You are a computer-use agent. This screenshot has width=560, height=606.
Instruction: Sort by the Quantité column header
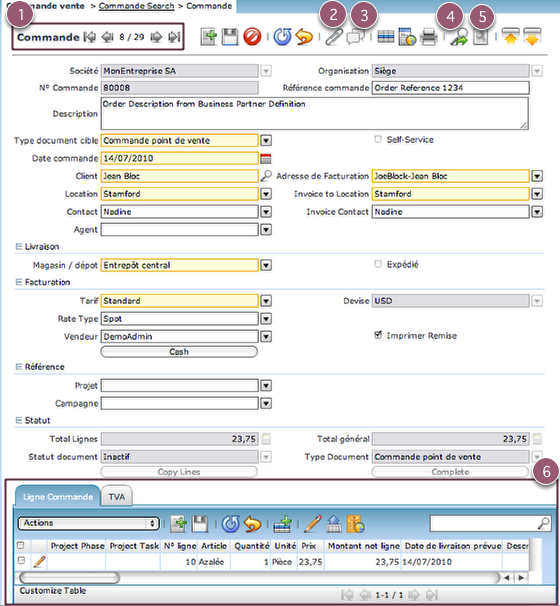point(252,546)
